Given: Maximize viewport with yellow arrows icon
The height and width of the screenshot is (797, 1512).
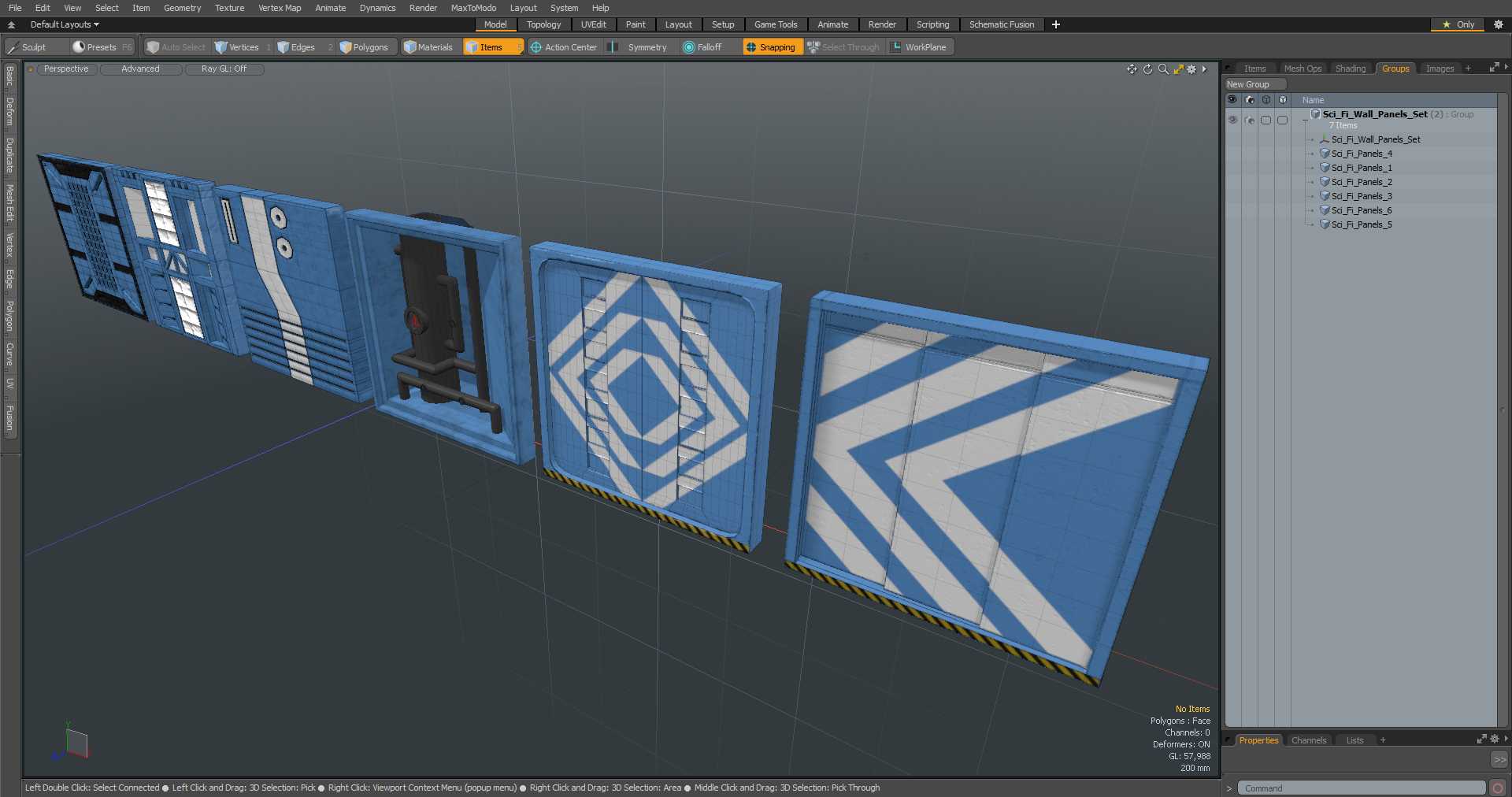Looking at the screenshot, I should 1179,69.
